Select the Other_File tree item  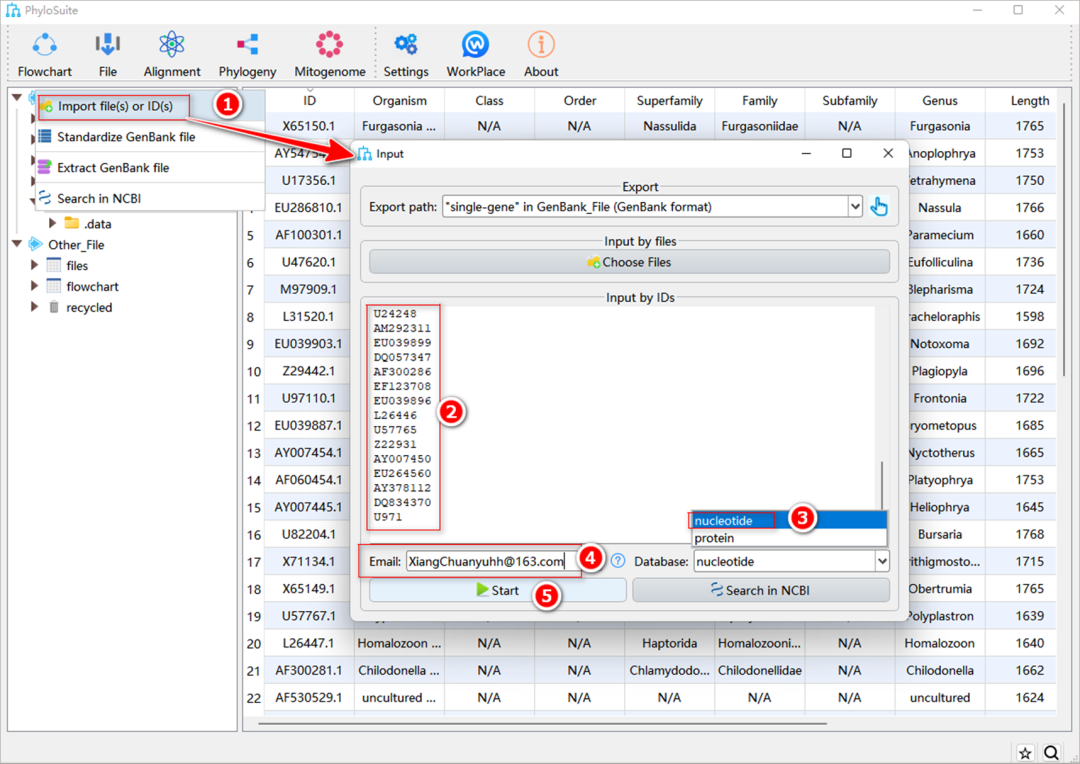76,245
